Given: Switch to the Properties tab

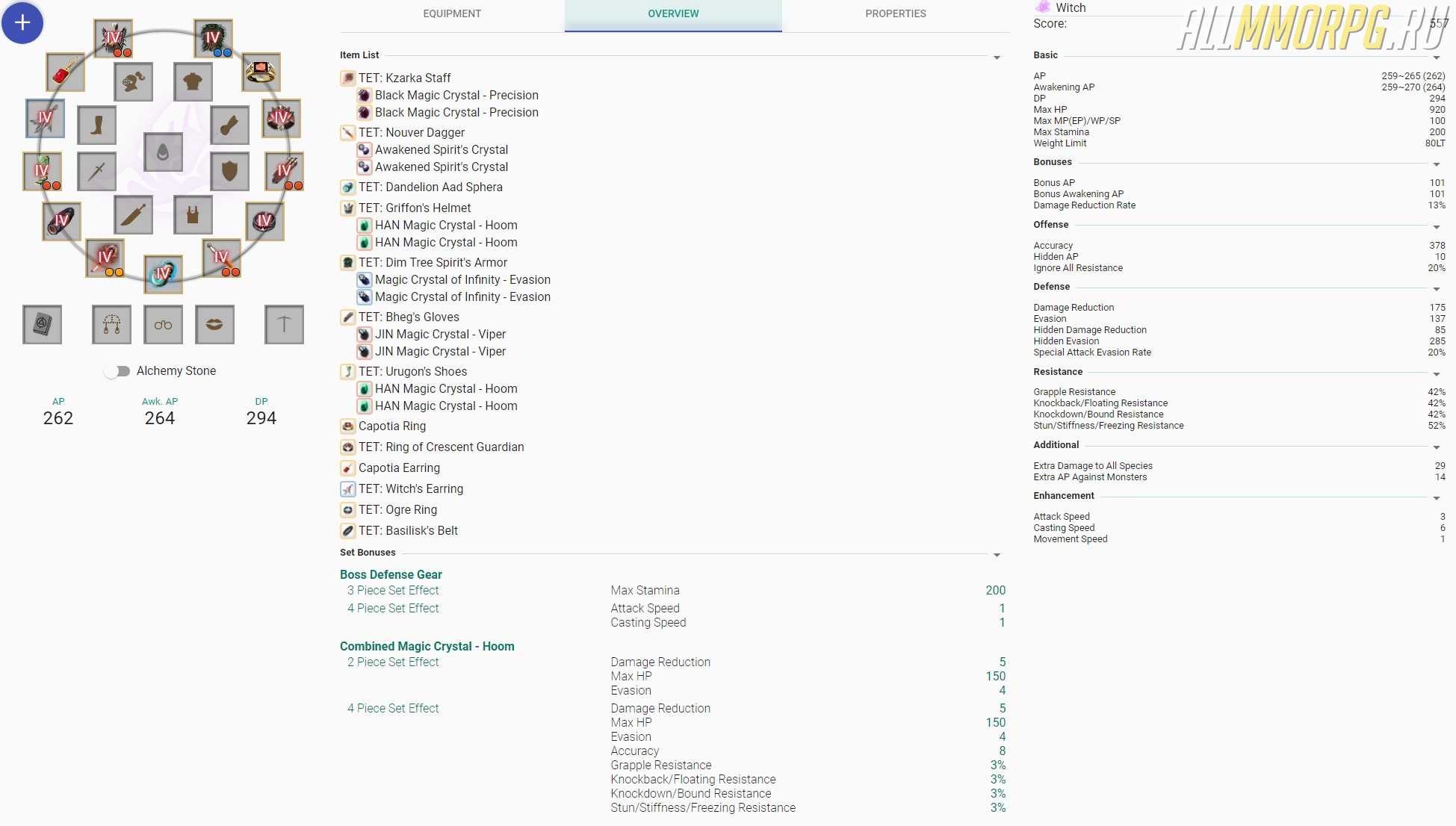Looking at the screenshot, I should point(896,14).
